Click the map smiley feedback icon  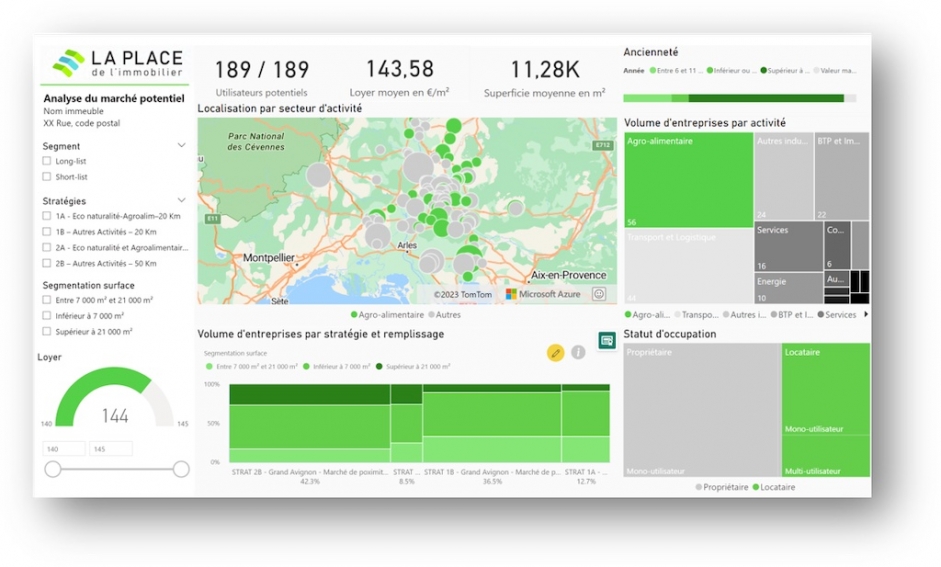[599, 294]
